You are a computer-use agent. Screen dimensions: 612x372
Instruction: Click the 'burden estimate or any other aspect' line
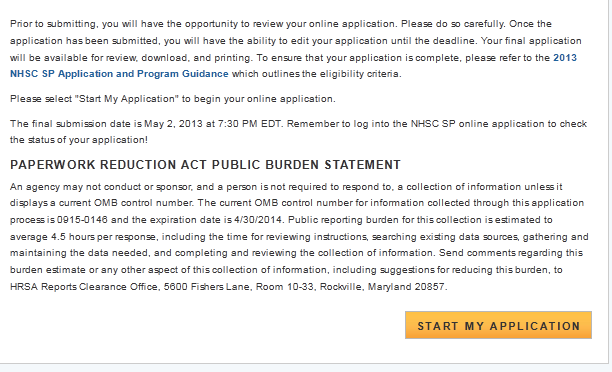point(286,270)
